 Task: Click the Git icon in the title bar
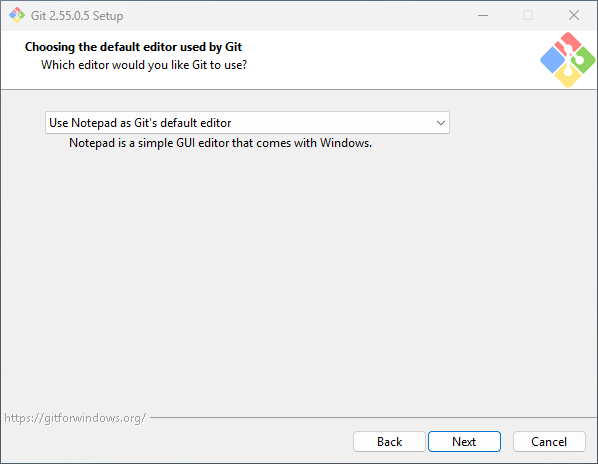pos(17,15)
